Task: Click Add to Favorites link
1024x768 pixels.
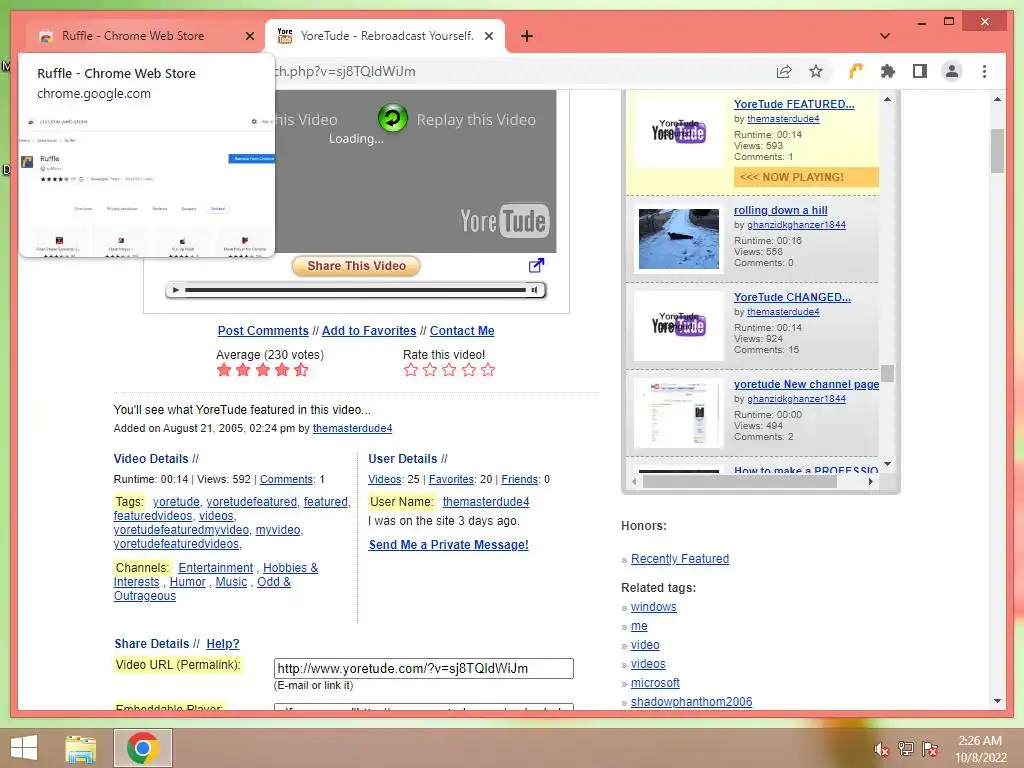Action: [369, 330]
